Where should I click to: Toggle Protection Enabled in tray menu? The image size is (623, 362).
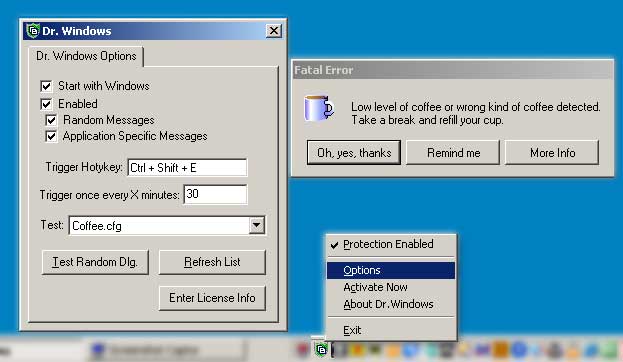pyautogui.click(x=391, y=244)
